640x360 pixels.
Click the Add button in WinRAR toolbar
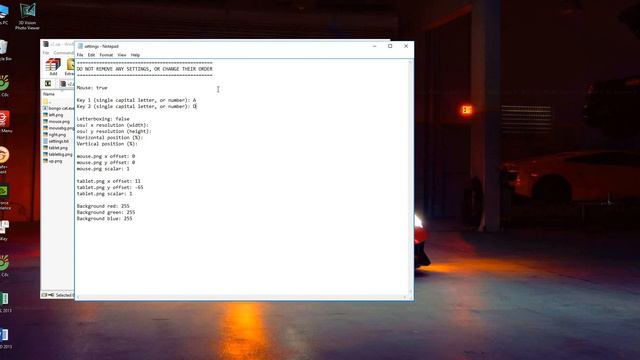coord(53,67)
